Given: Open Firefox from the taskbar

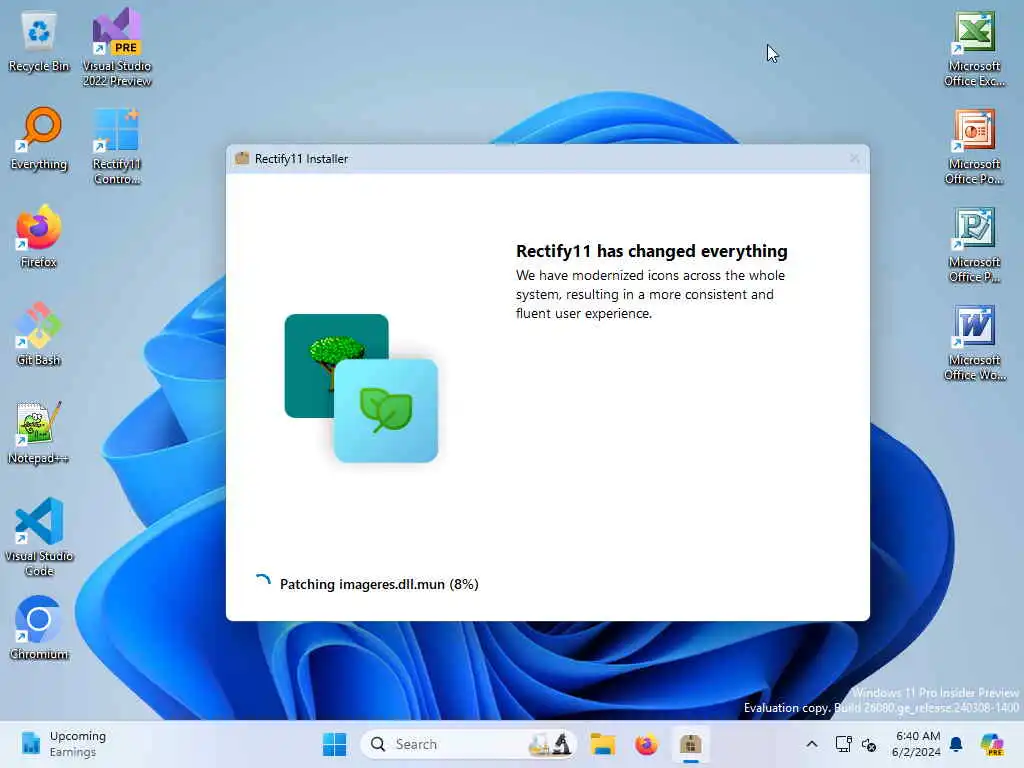Looking at the screenshot, I should click(x=646, y=744).
